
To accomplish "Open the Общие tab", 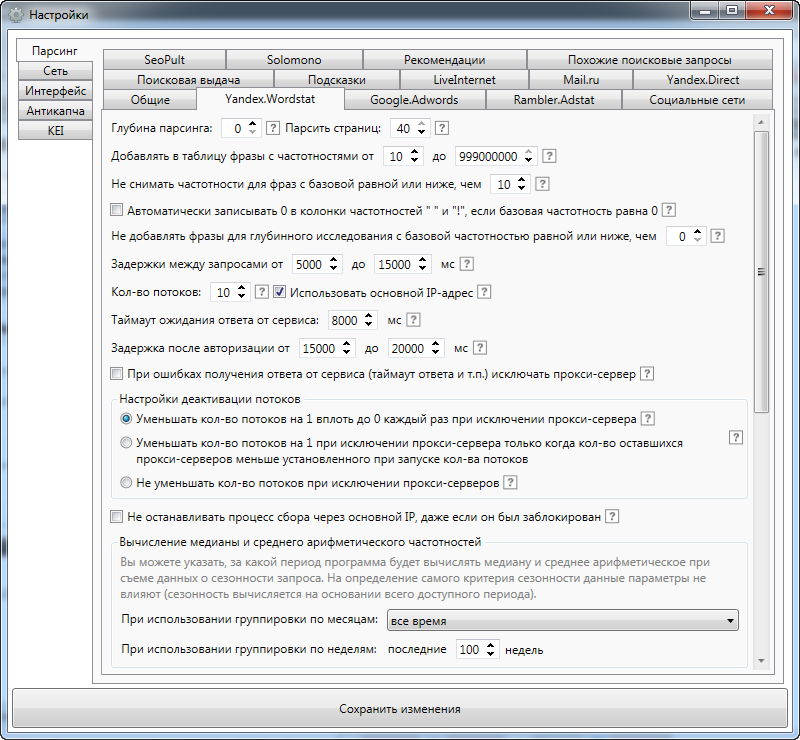I will coord(150,100).
